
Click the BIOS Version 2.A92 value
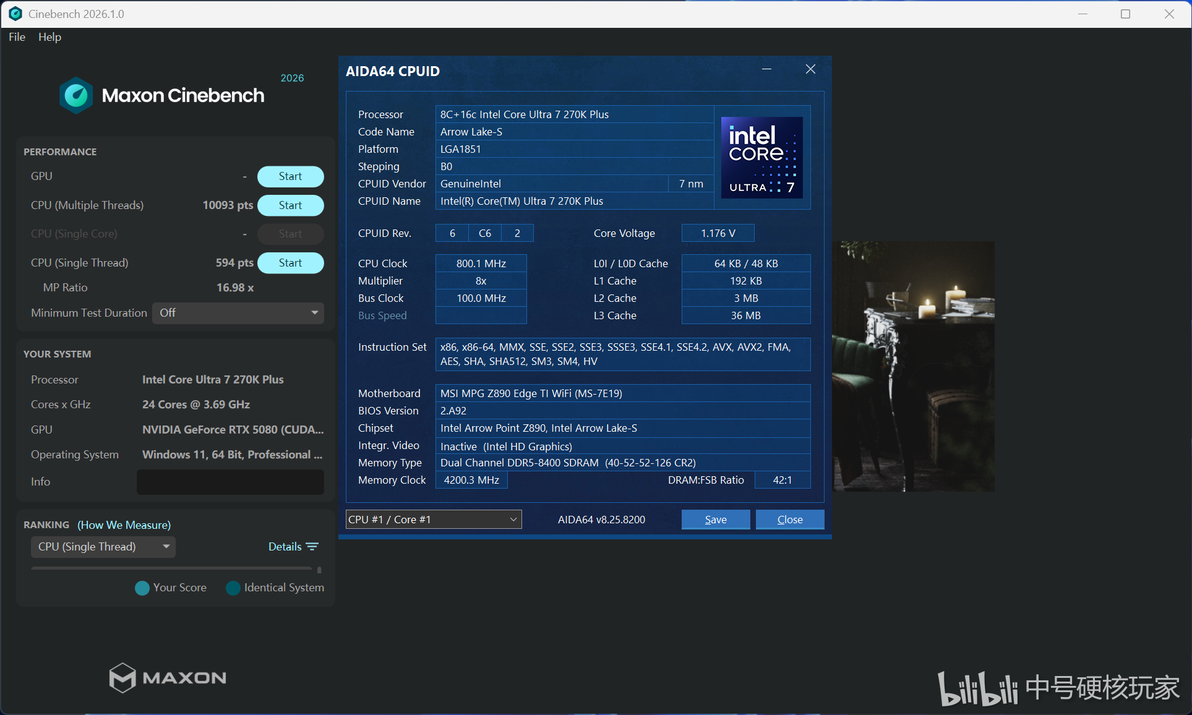coord(623,411)
